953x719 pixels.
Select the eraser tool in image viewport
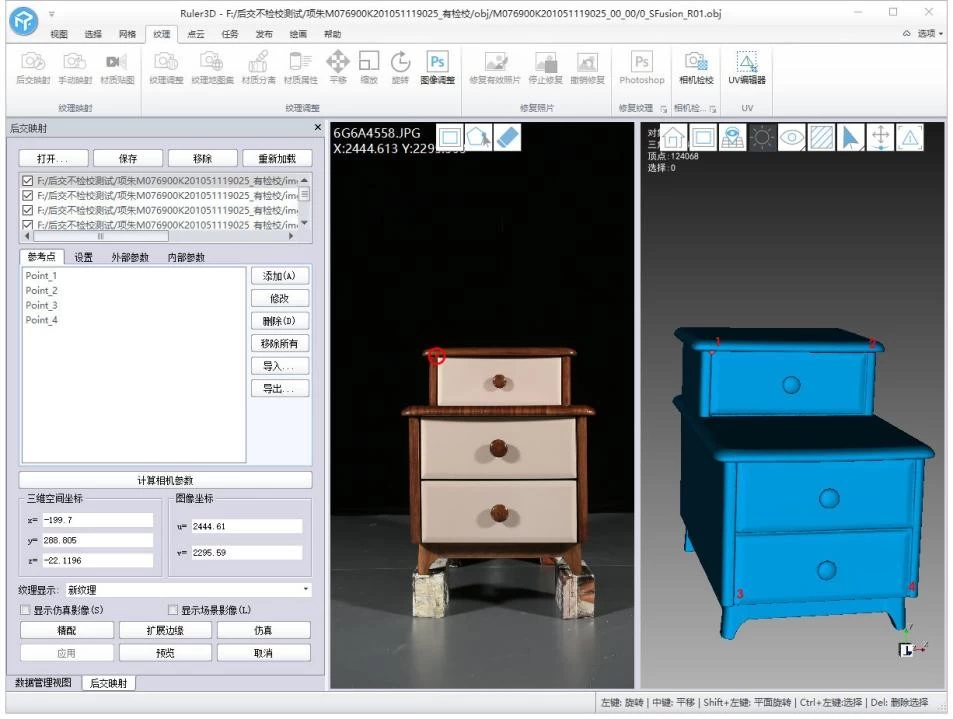[508, 137]
